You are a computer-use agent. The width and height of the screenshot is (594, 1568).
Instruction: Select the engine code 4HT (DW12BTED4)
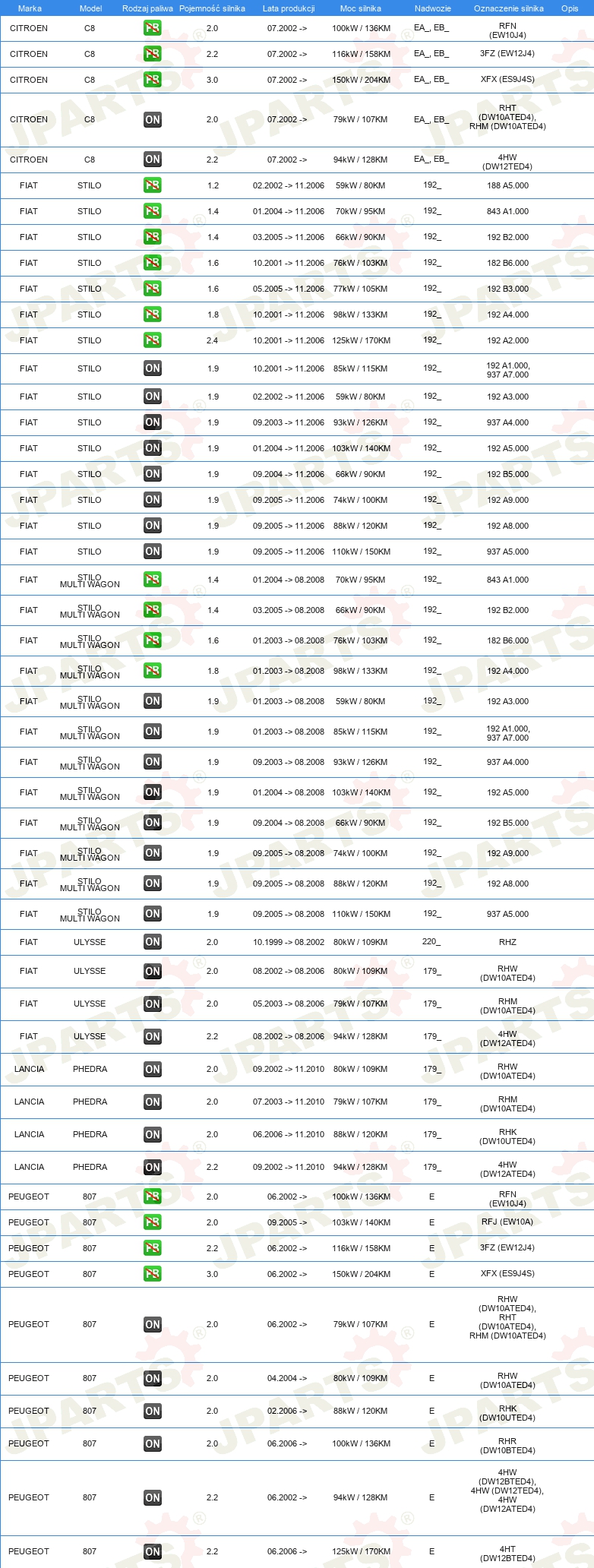tap(507, 1552)
